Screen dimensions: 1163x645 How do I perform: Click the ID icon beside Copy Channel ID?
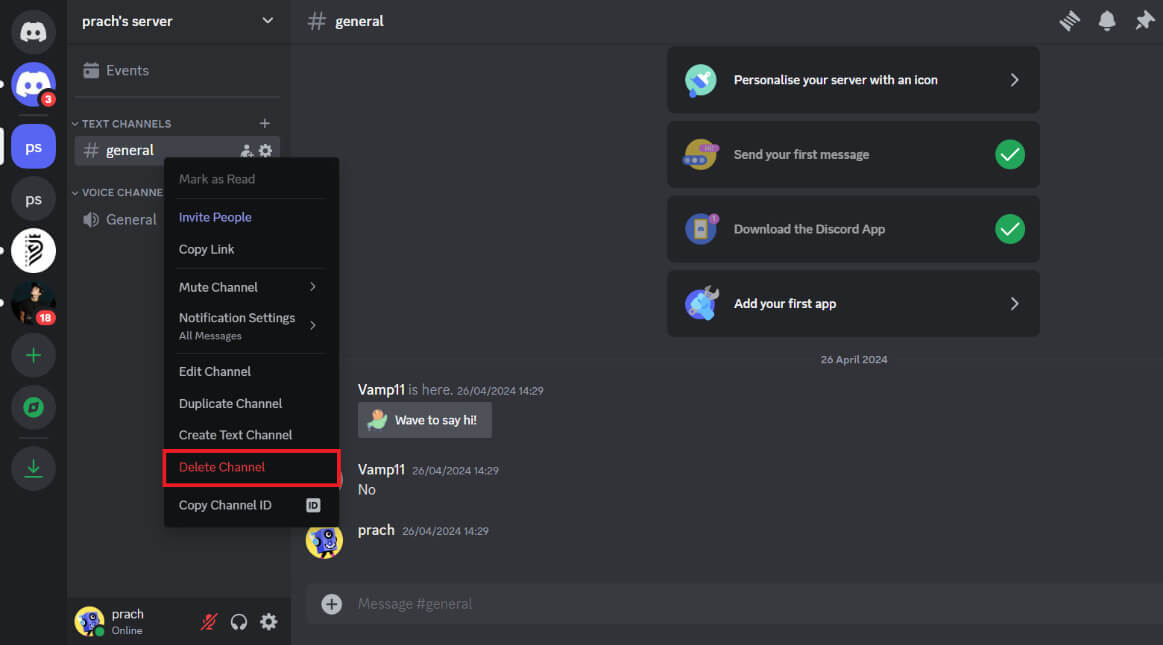pyautogui.click(x=313, y=506)
